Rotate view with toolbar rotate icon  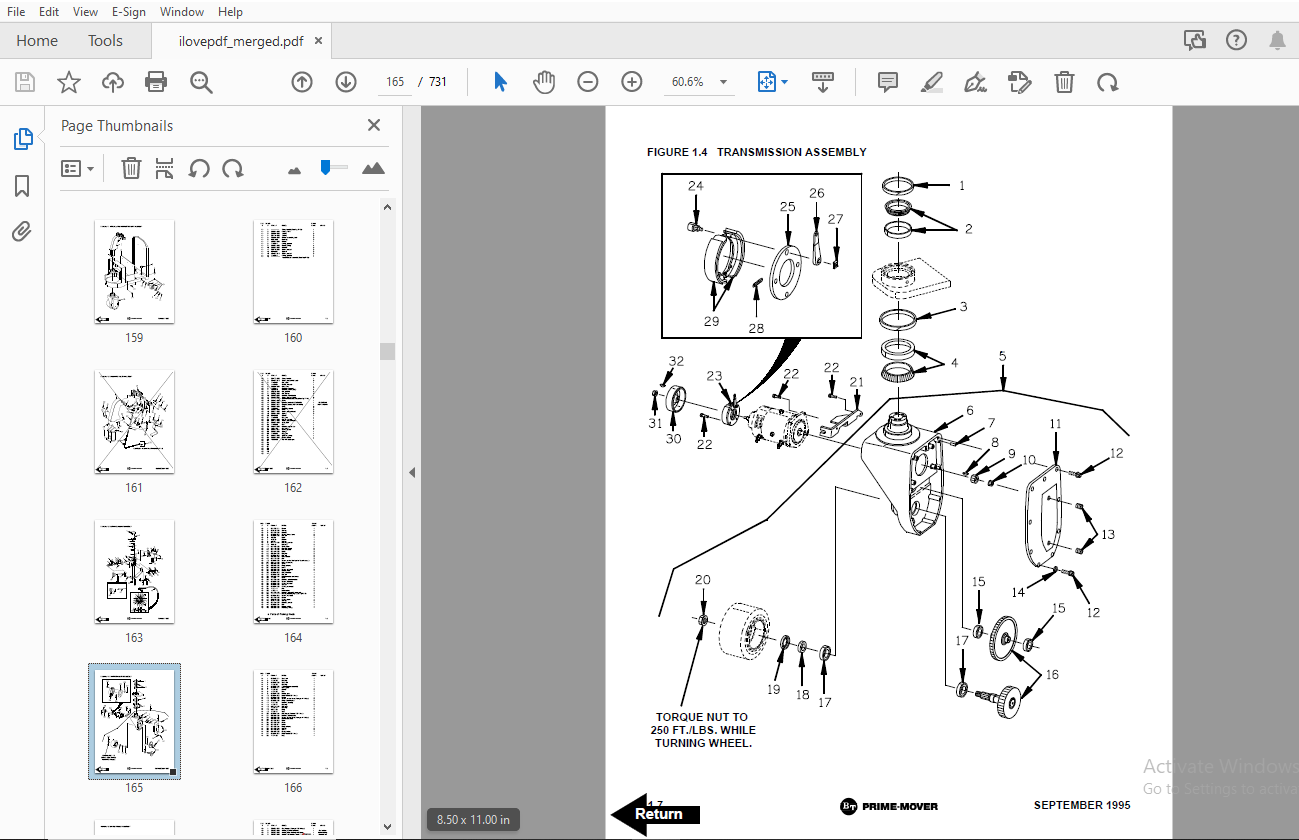[1107, 82]
